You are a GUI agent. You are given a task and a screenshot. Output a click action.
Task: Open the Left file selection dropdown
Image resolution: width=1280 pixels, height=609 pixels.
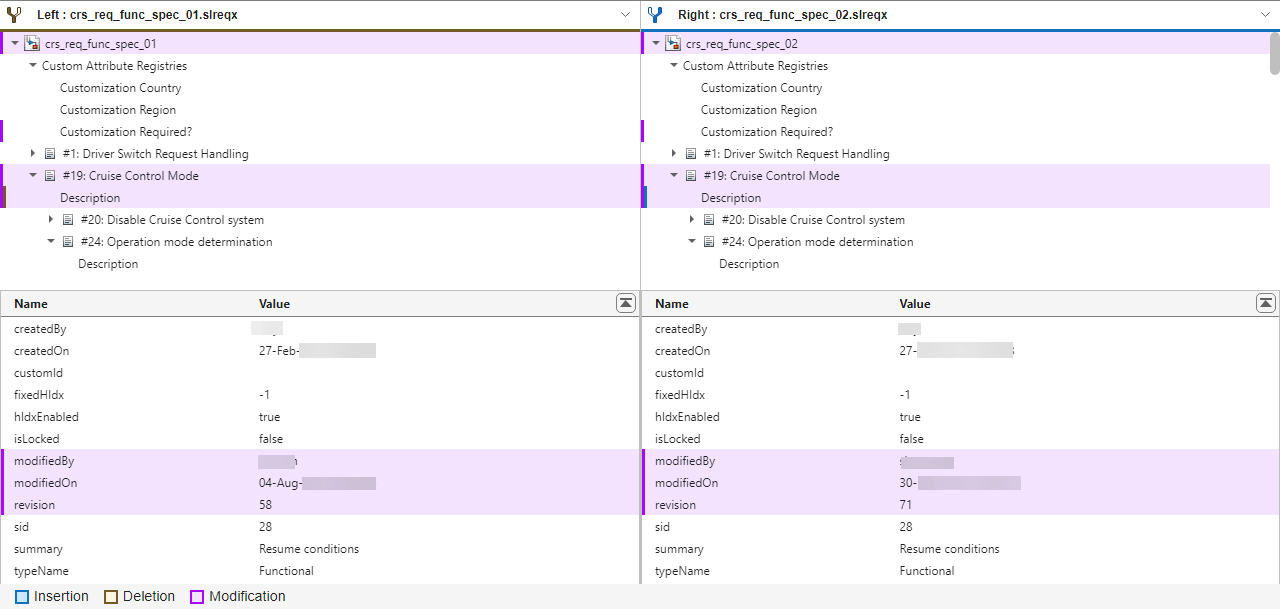point(625,15)
